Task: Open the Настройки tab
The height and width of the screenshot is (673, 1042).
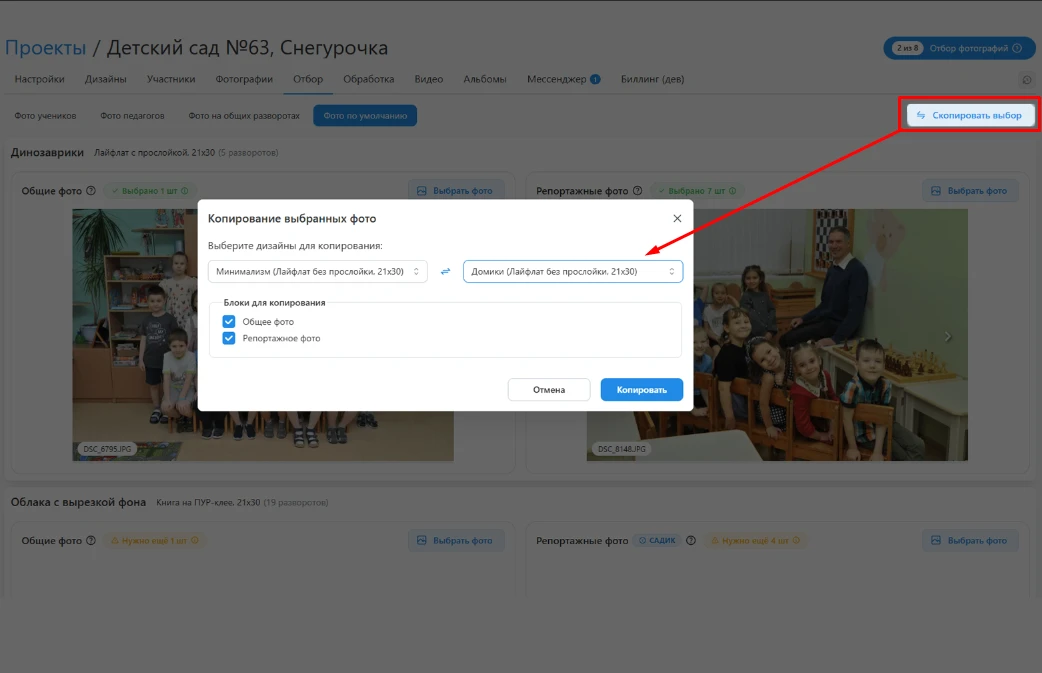Action: point(39,79)
